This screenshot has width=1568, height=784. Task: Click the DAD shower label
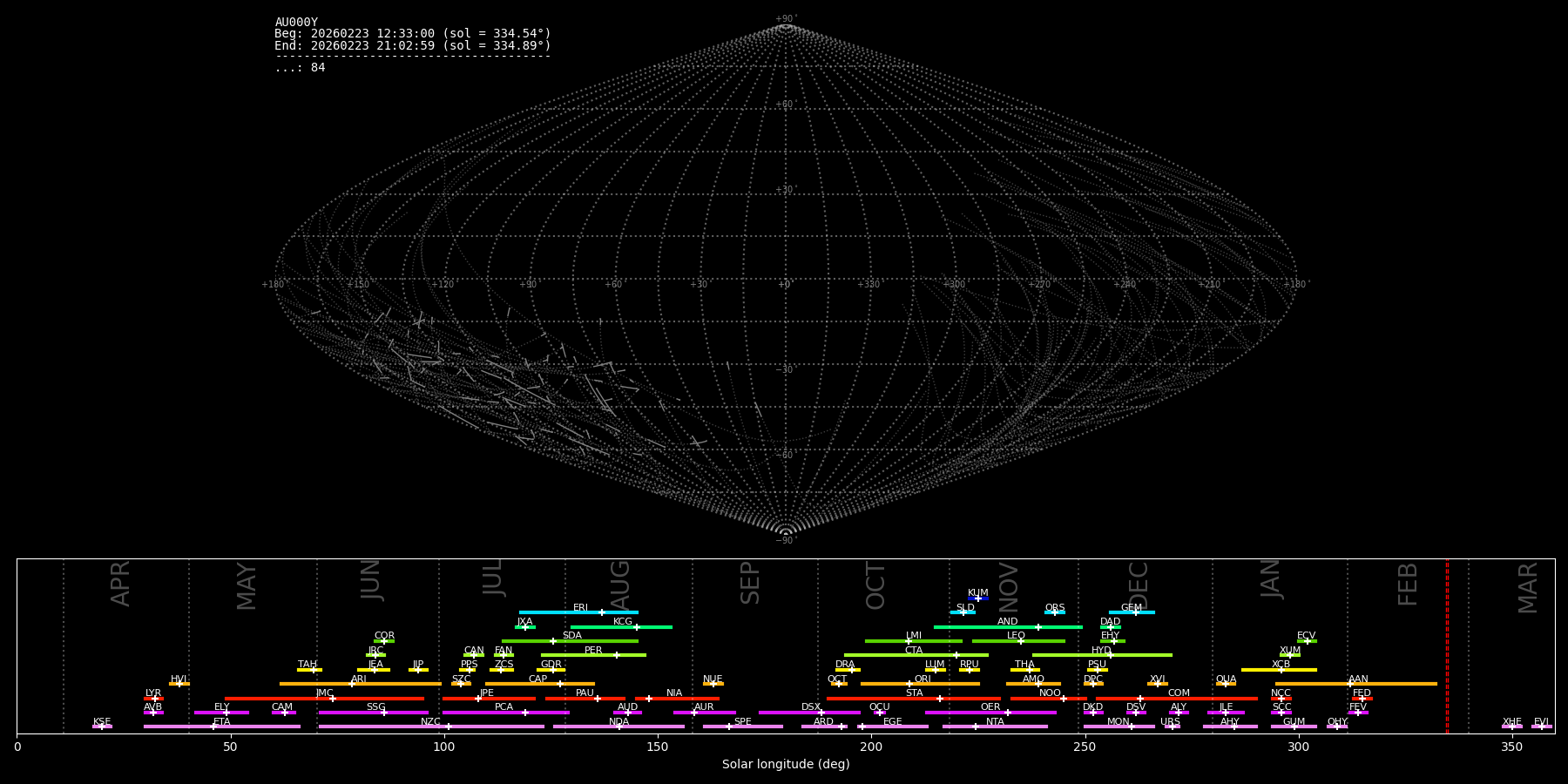[x=1111, y=622]
